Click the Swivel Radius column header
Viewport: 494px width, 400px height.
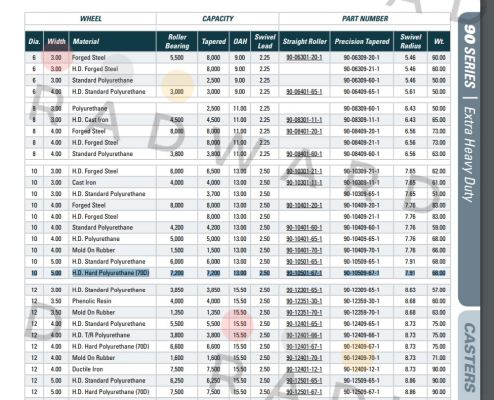click(411, 42)
